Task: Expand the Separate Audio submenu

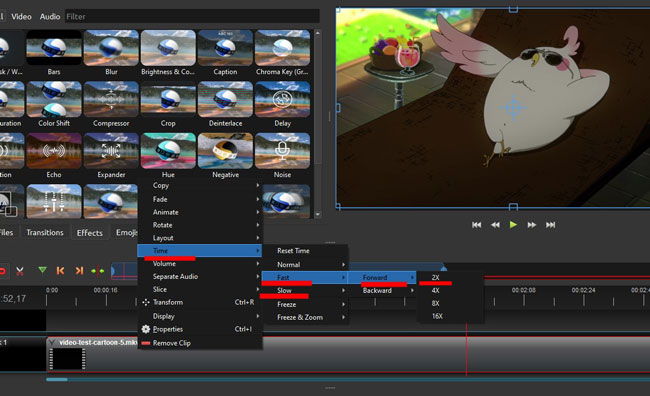Action: 200,276
